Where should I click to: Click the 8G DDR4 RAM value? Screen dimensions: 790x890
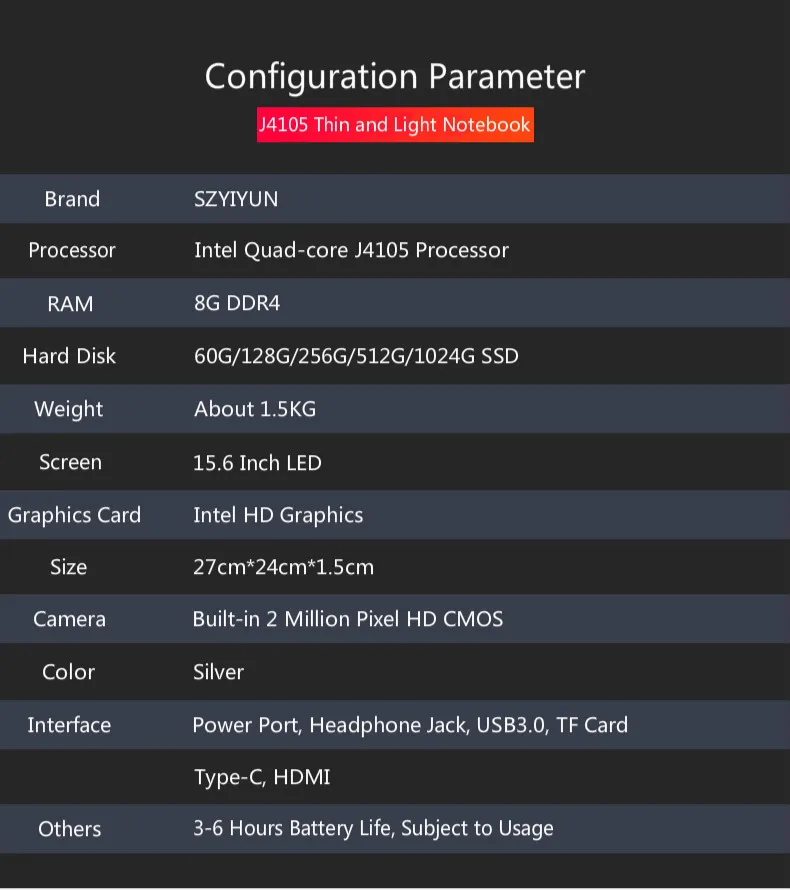237,303
